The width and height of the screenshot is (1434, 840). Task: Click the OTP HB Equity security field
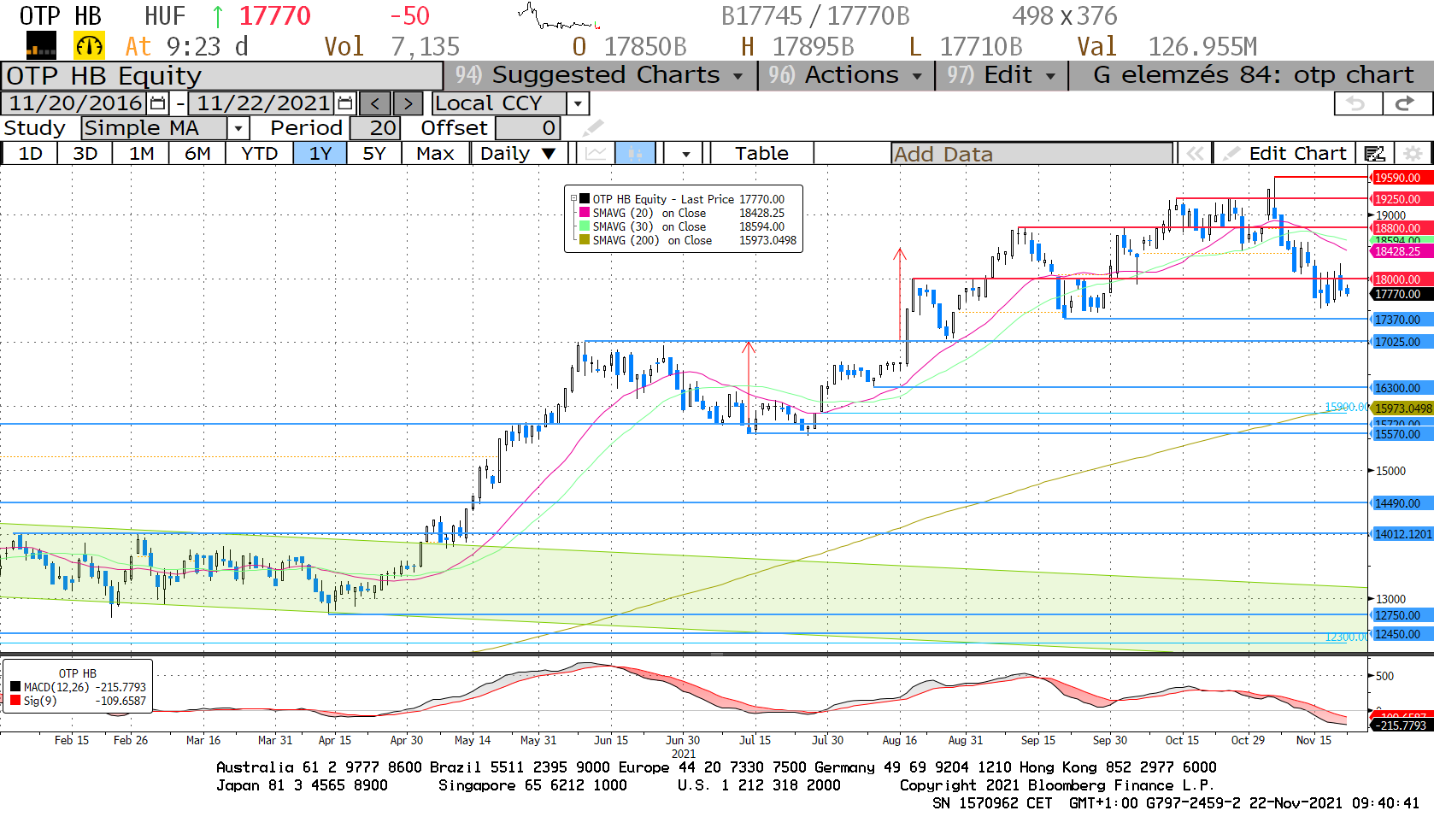[222, 75]
